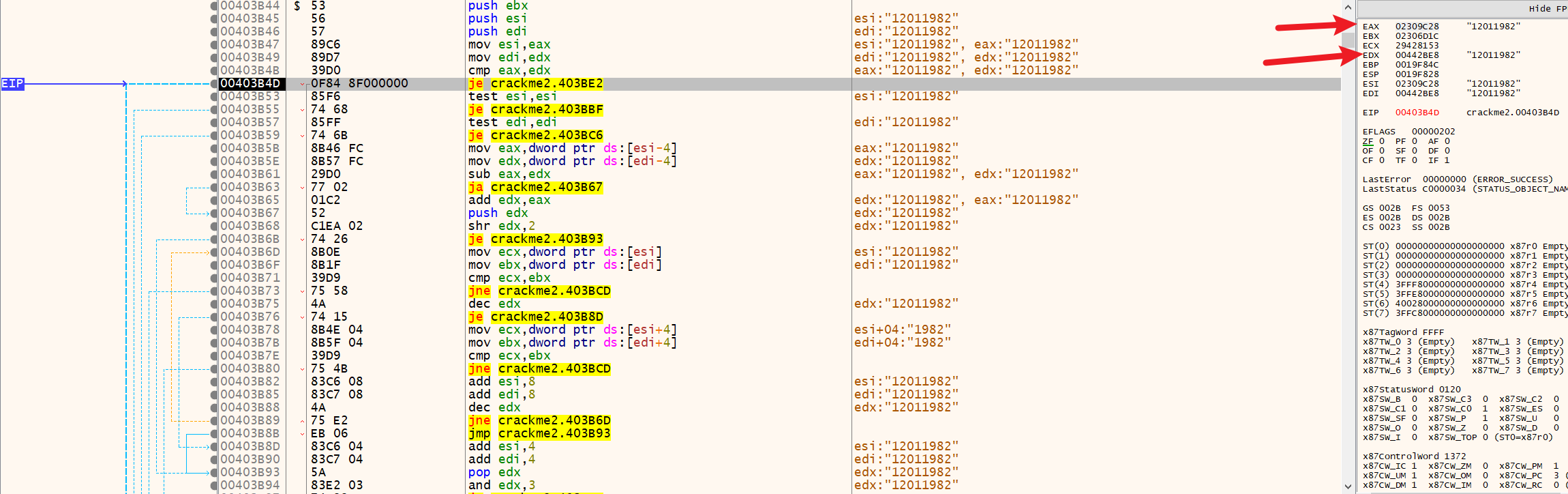This screenshot has width=1568, height=494.
Task: Select instruction 'ja crackme2.403B67'
Action: pos(535,188)
